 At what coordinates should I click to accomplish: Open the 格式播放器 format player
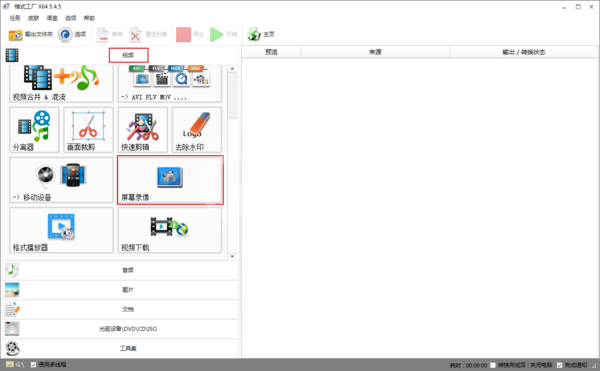pos(61,230)
